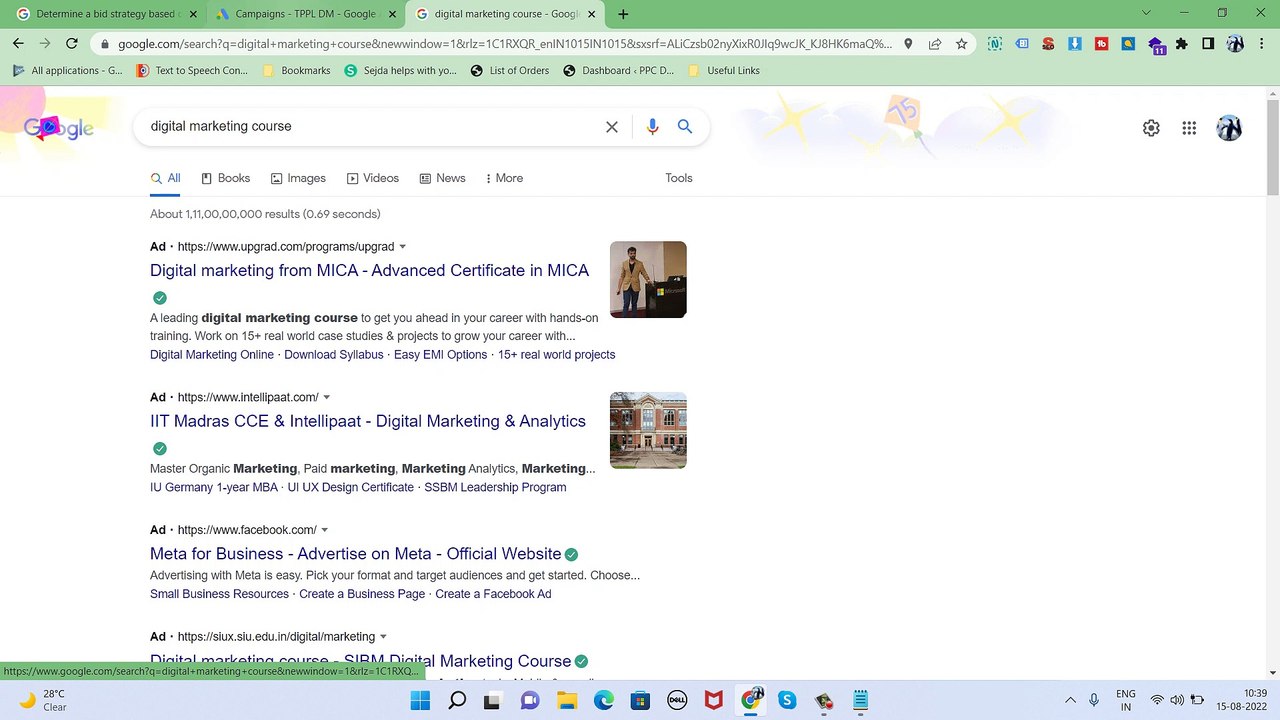This screenshot has width=1280, height=720.
Task: Open the red TubeBuddy extension icon
Action: 1102,44
